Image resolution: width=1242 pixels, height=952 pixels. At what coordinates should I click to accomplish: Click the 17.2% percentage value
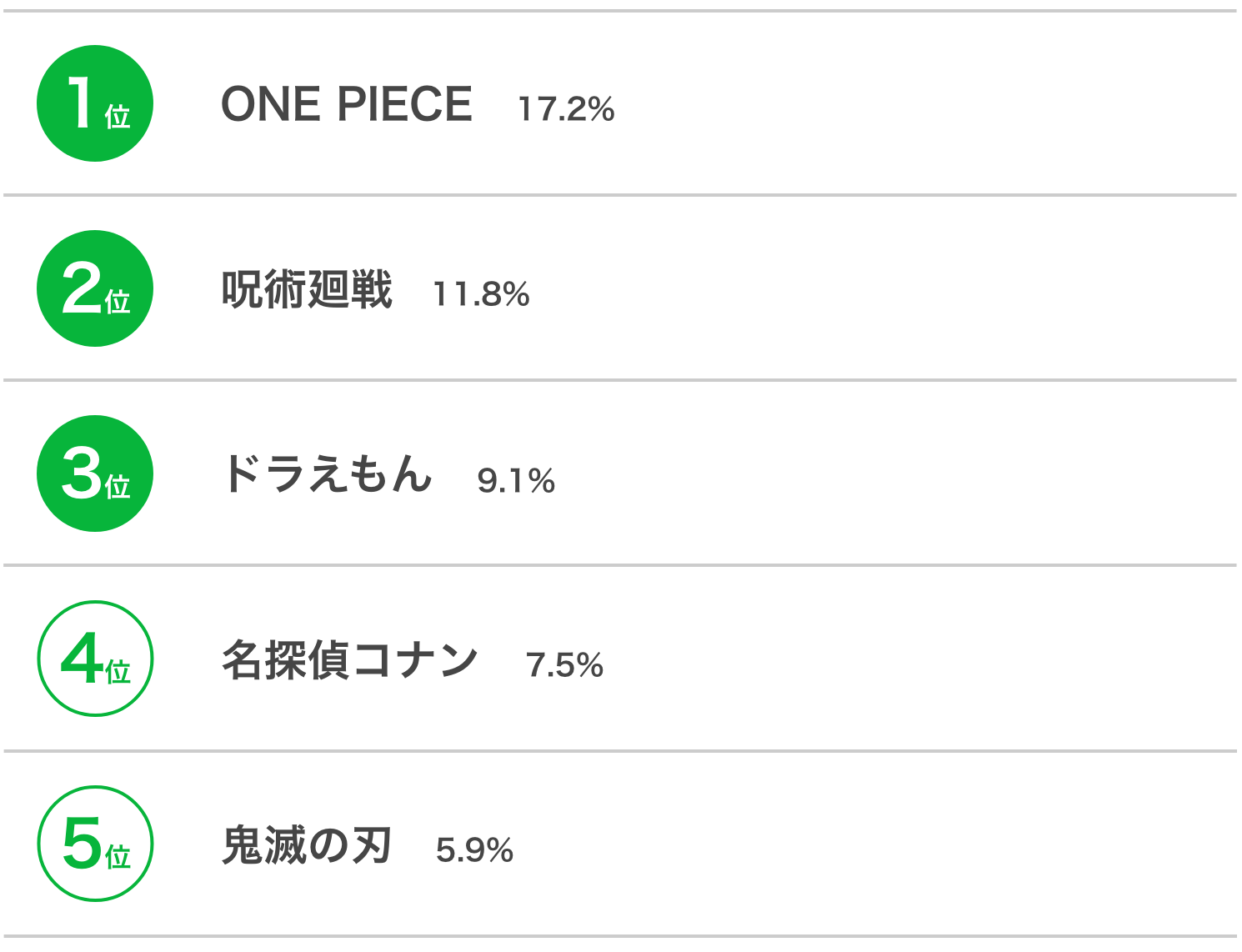point(566,109)
